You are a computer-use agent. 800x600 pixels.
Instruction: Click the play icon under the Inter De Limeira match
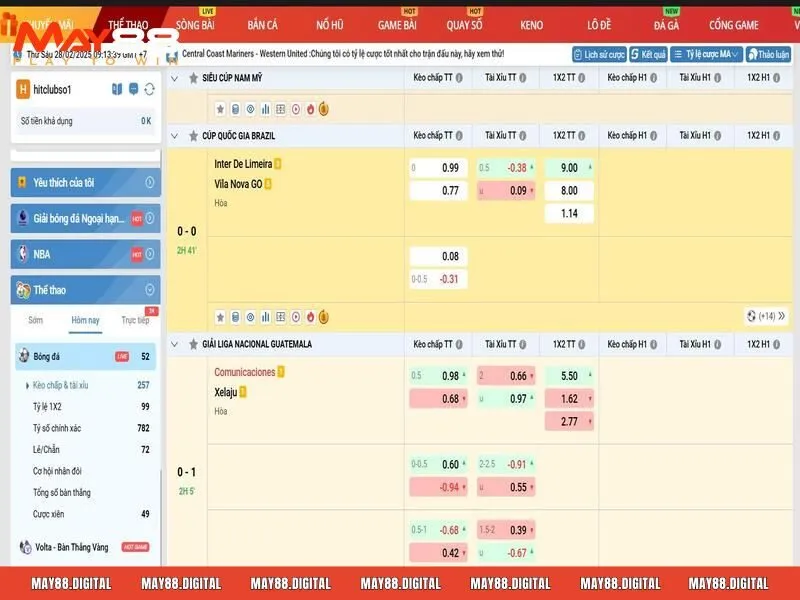tap(296, 317)
